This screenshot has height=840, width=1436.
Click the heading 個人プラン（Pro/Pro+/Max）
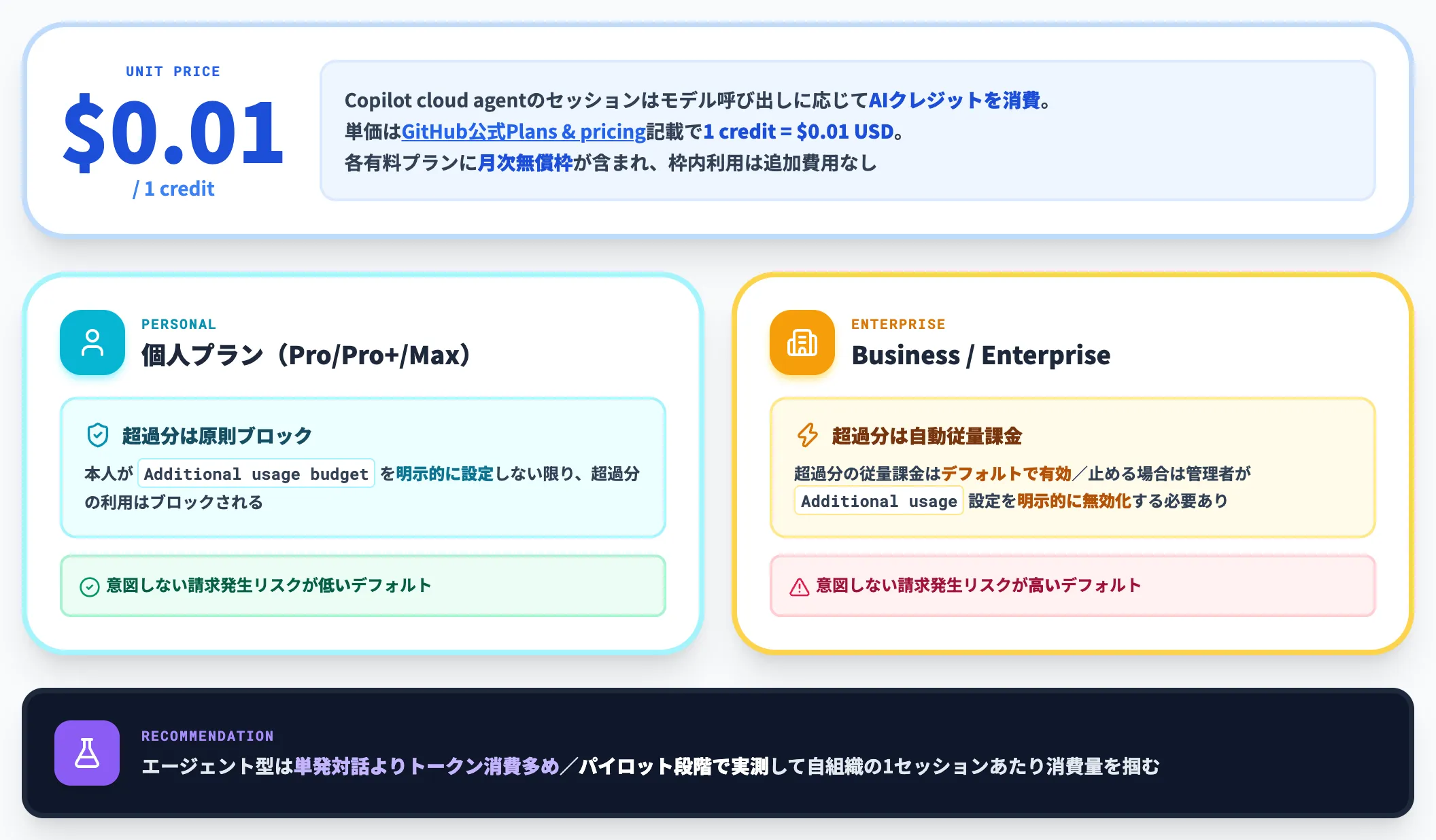point(306,355)
